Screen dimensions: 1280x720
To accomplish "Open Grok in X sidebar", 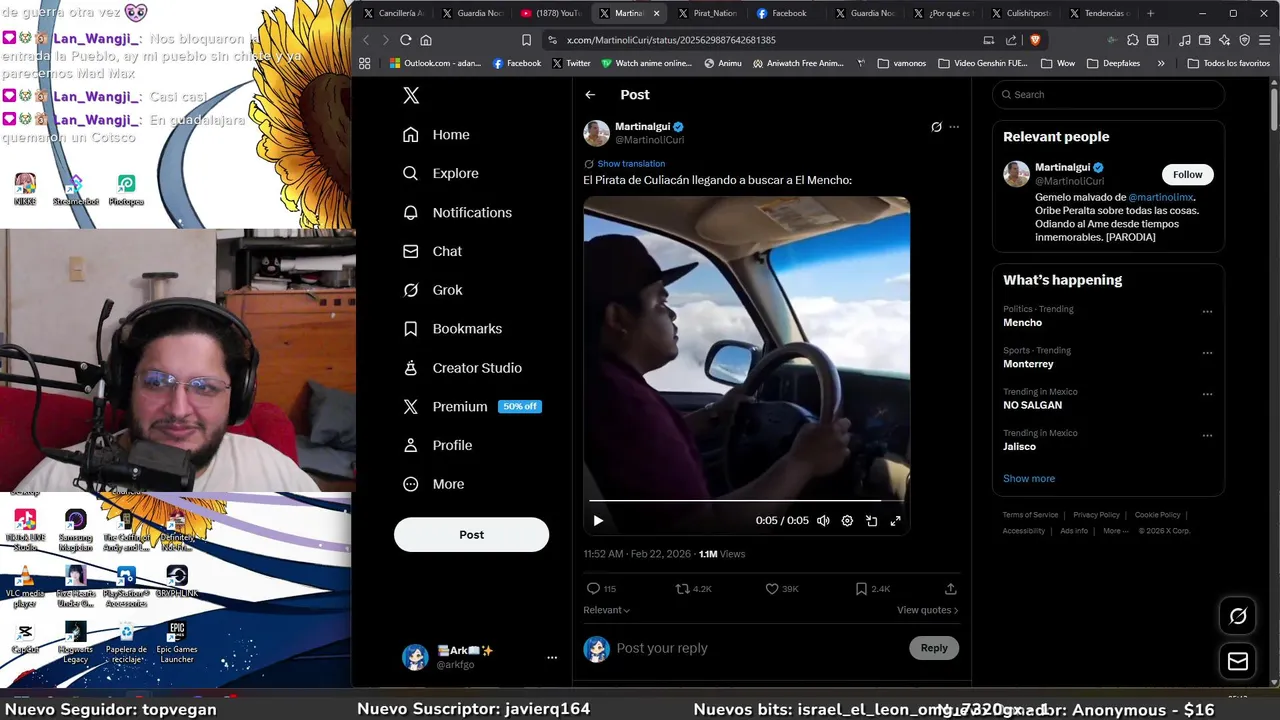I will pyautogui.click(x=432, y=290).
